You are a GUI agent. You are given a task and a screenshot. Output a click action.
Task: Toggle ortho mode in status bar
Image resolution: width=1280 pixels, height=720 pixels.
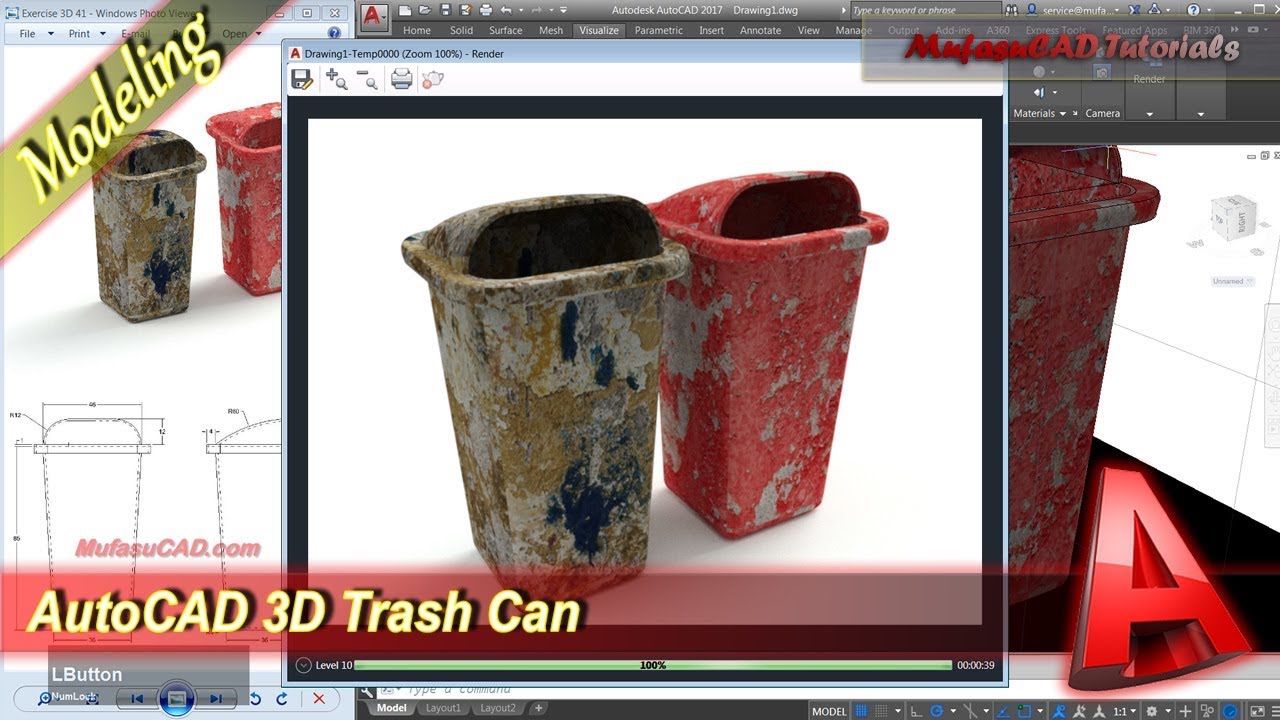(x=917, y=711)
